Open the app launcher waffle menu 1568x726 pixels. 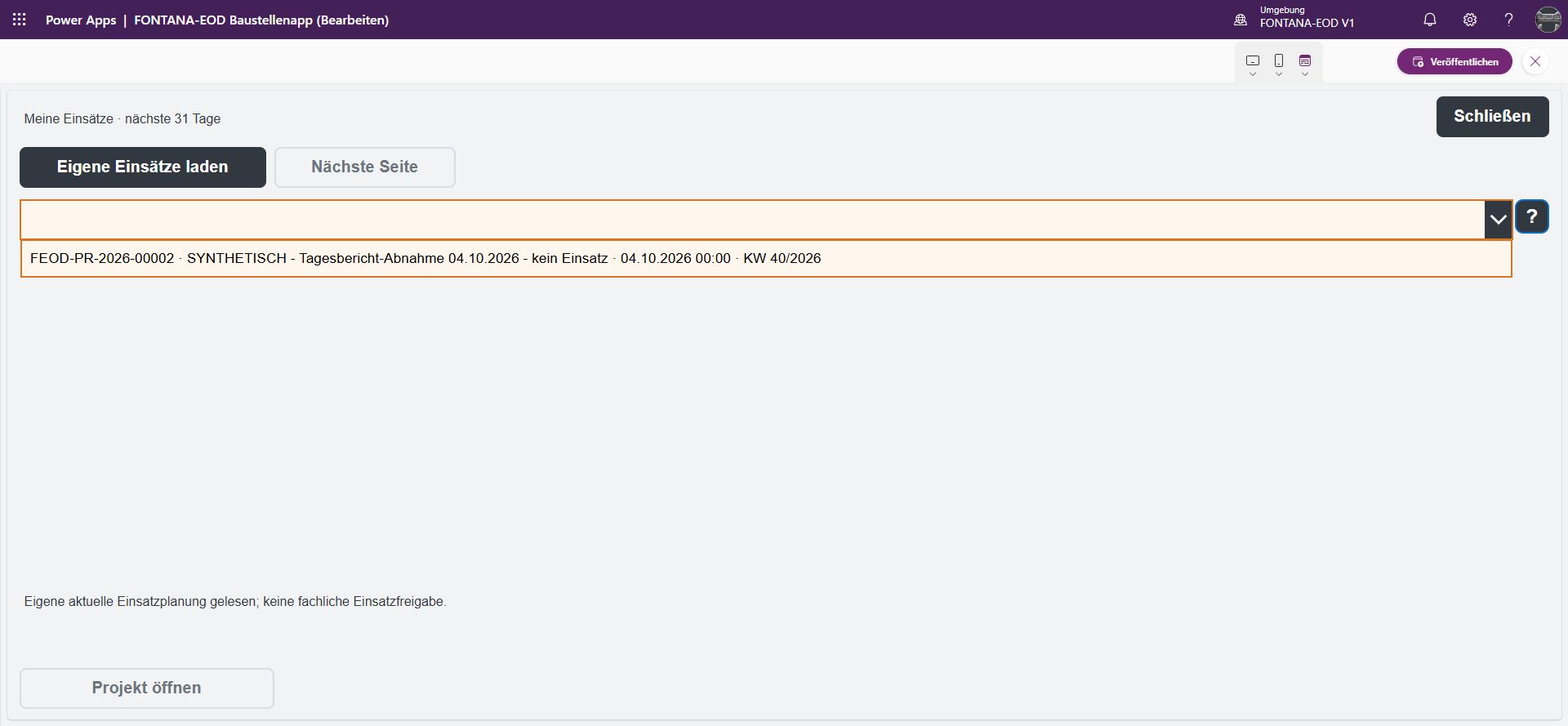point(20,20)
